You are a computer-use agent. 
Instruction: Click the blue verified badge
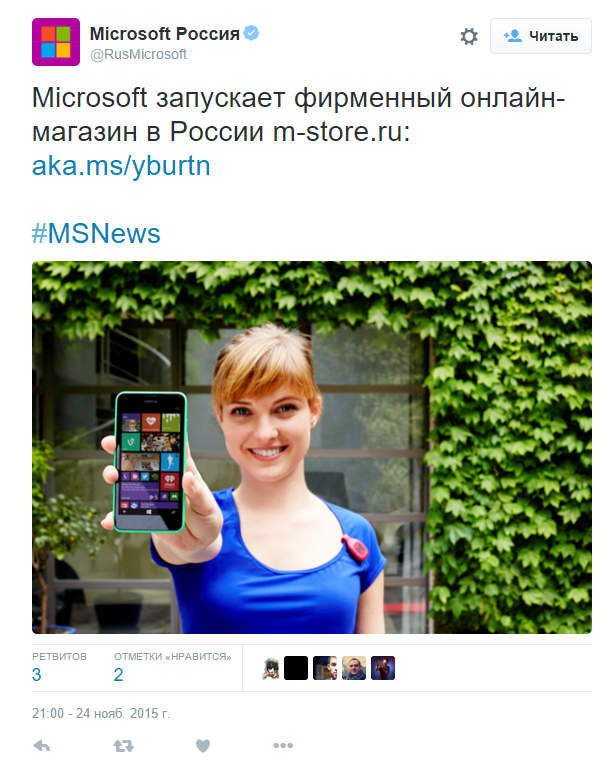pos(252,33)
